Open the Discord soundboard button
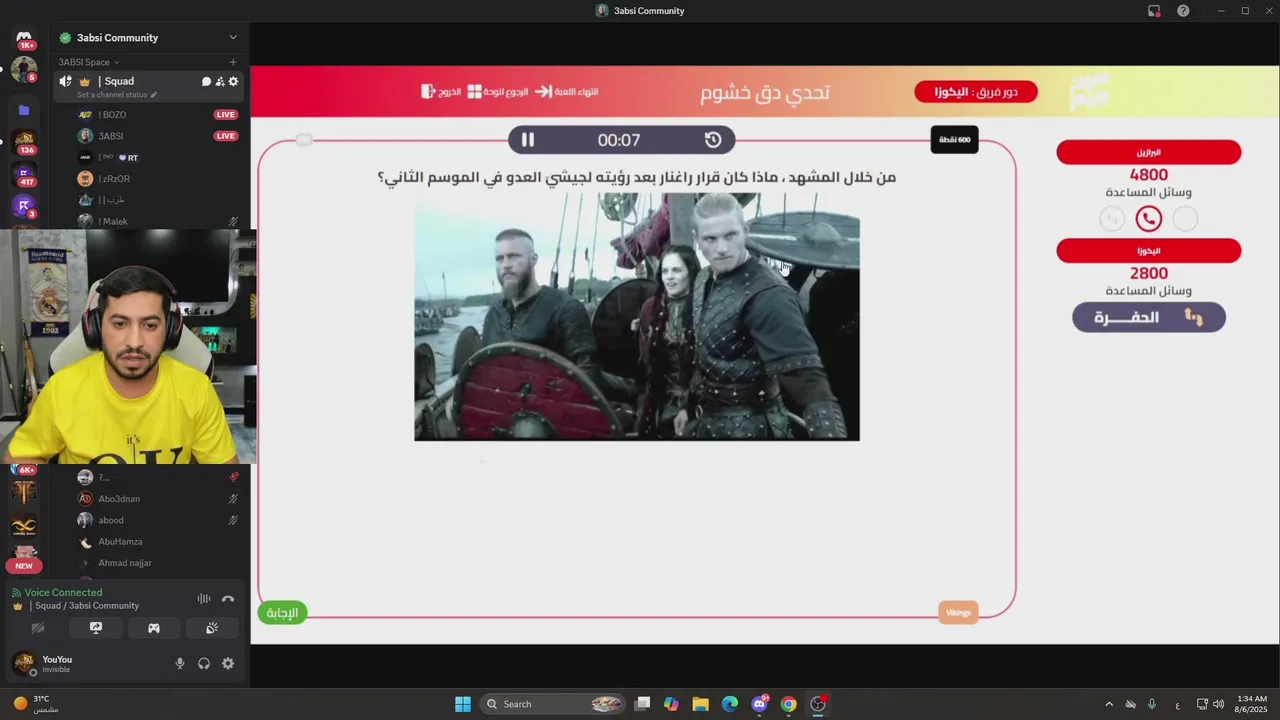This screenshot has height=720, width=1280. 212,628
